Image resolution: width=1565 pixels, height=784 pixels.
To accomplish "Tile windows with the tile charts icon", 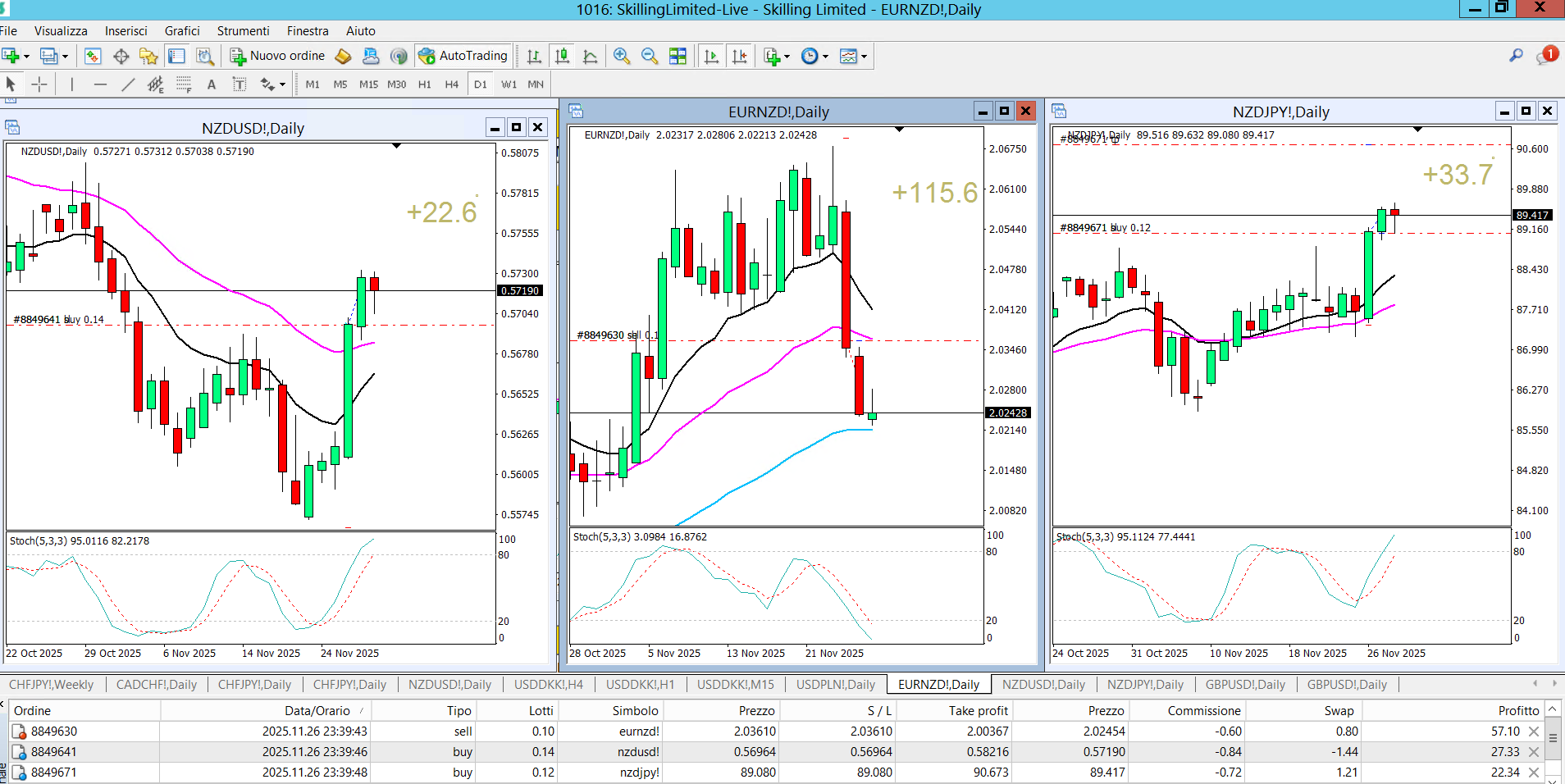I will tap(678, 56).
